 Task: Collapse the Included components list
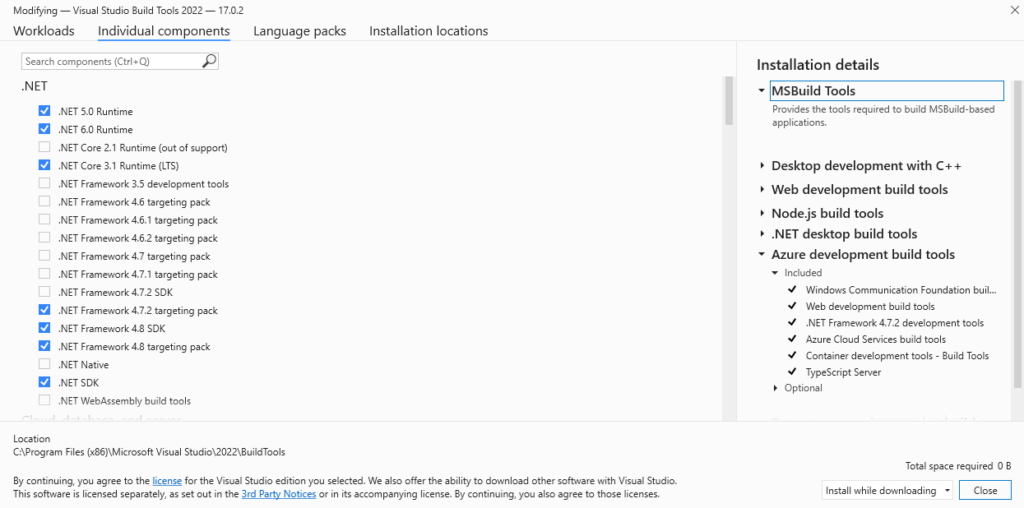coord(775,273)
